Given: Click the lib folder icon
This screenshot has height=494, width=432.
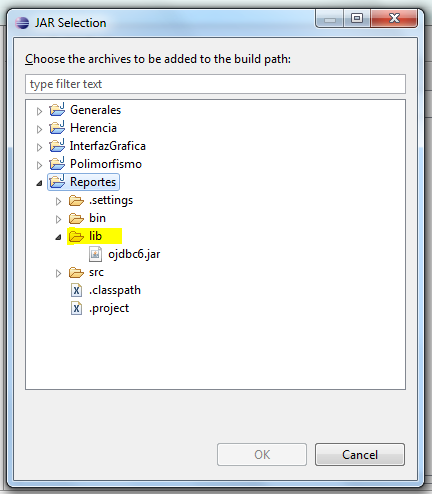Looking at the screenshot, I should pyautogui.click(x=76, y=236).
